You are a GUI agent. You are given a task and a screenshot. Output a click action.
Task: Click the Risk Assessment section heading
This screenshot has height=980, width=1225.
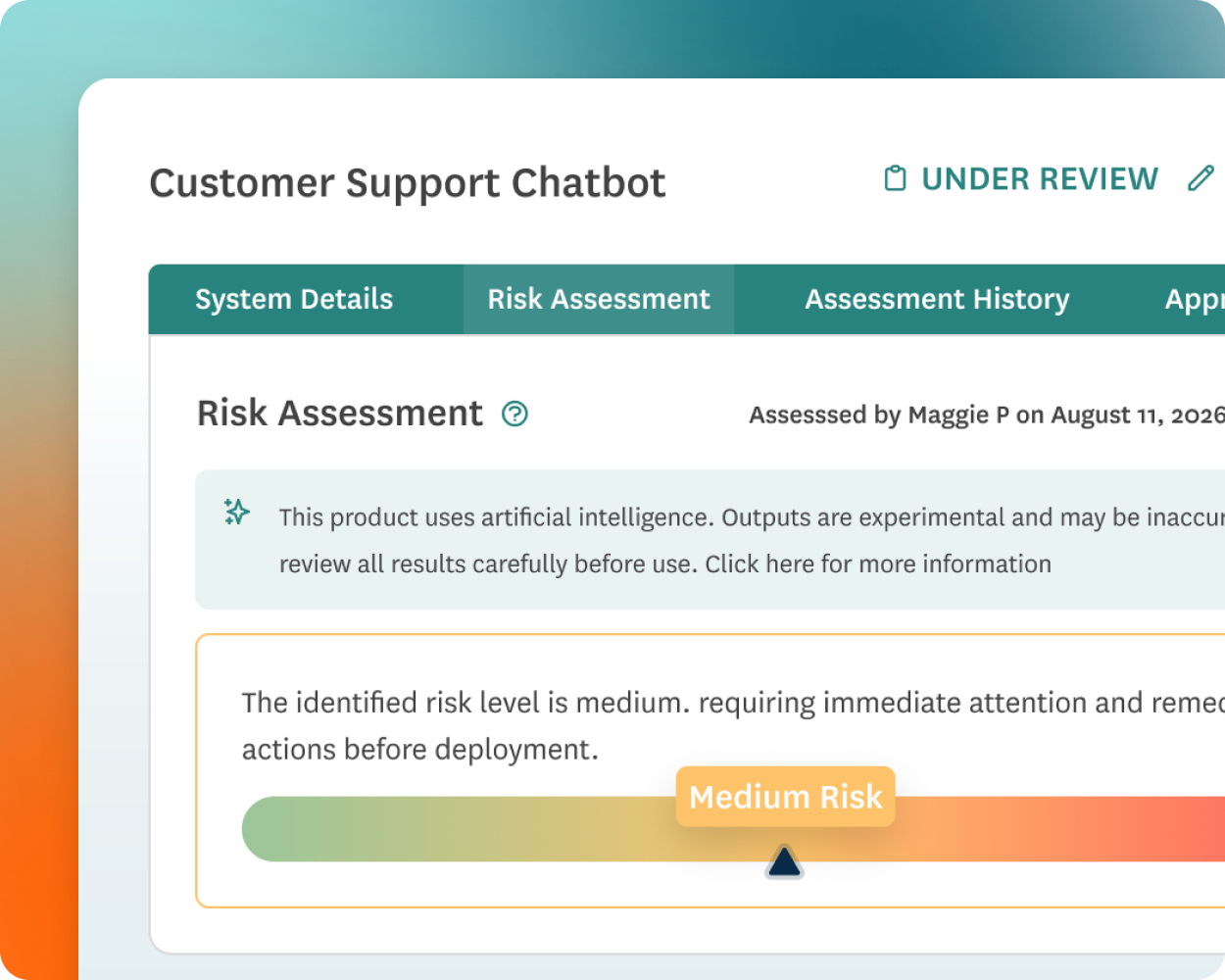tap(340, 414)
